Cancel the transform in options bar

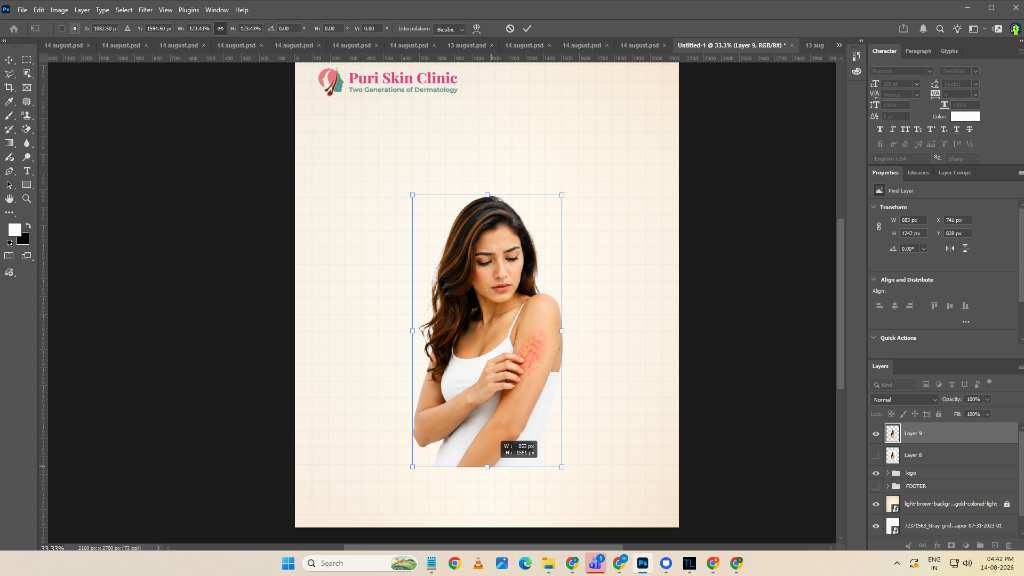tap(510, 29)
